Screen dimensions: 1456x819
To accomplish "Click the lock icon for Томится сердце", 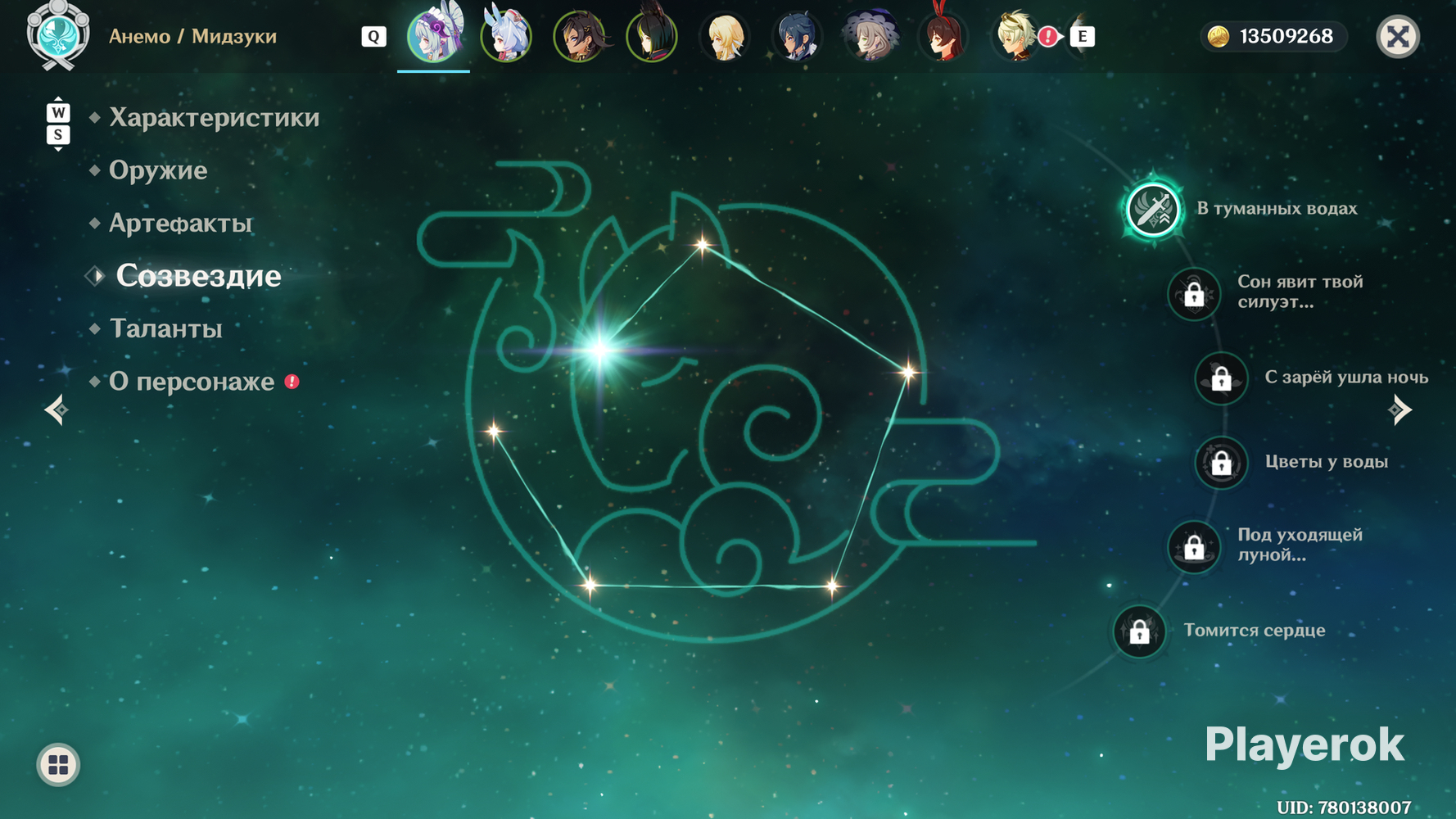I will pyautogui.click(x=1139, y=631).
